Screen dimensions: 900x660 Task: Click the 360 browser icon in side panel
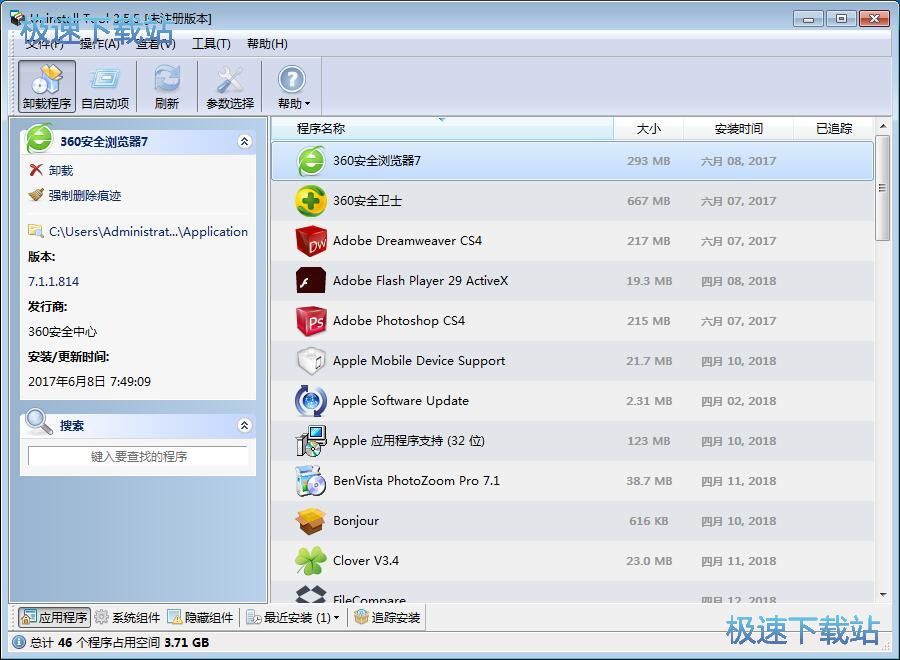point(40,138)
